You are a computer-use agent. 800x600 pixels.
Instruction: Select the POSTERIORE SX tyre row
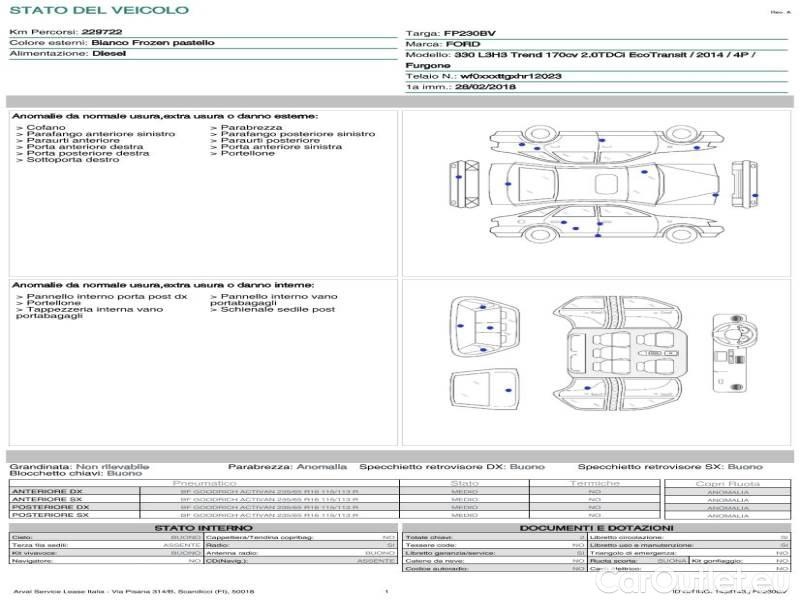point(334,515)
